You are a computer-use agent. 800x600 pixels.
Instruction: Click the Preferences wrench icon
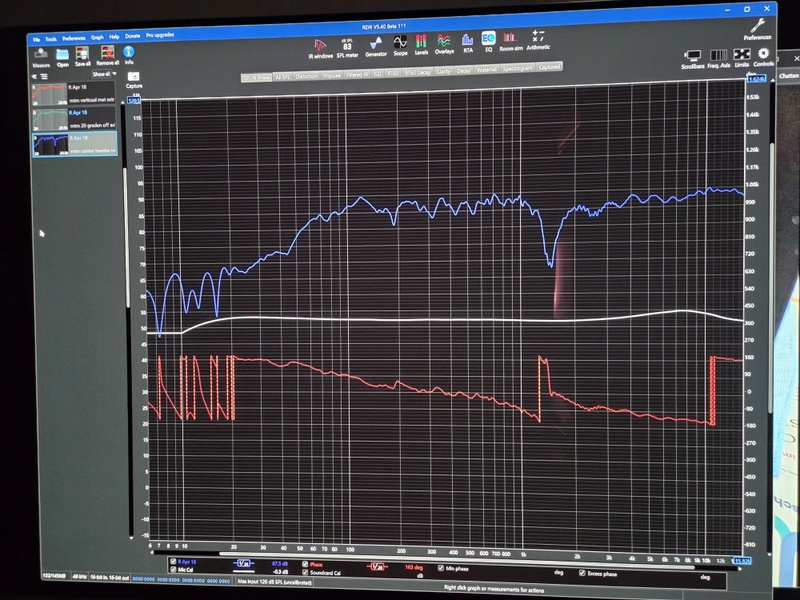tap(757, 30)
